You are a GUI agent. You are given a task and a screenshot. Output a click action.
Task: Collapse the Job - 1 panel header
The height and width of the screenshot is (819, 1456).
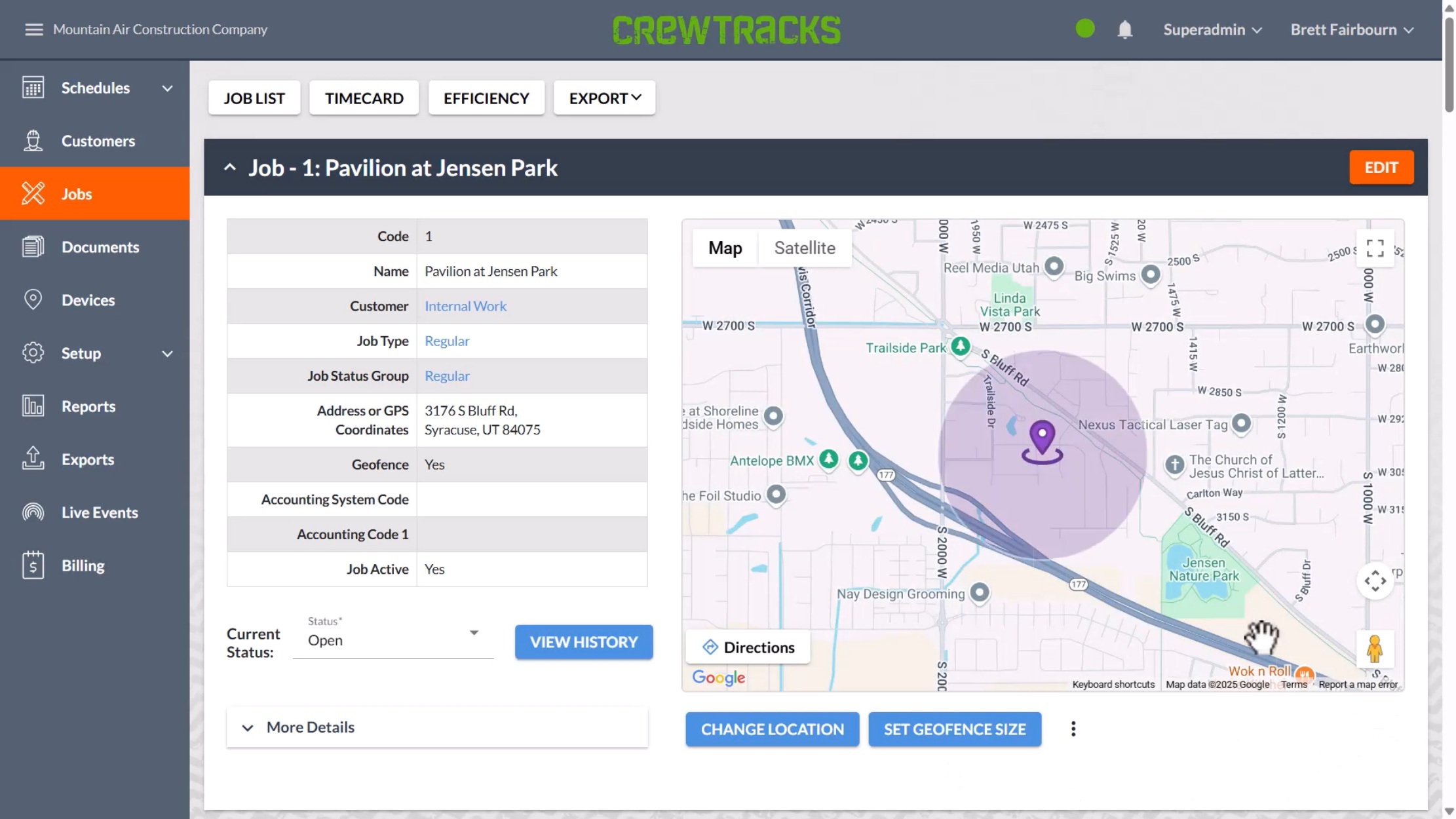229,168
